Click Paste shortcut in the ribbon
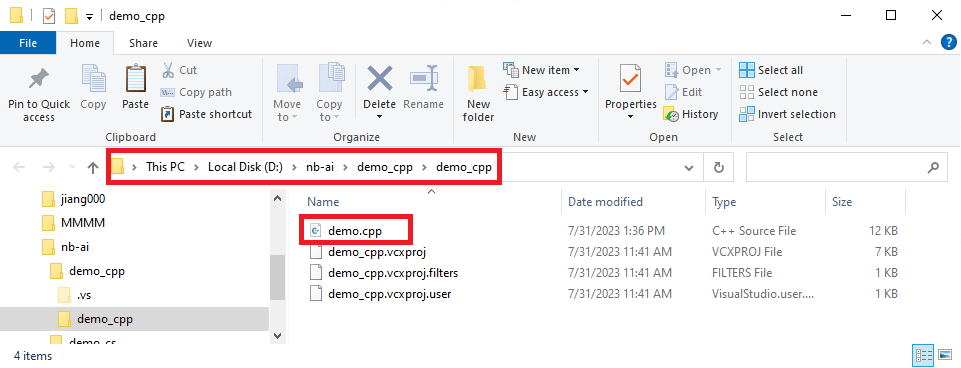This screenshot has height=368, width=961. pos(207,114)
